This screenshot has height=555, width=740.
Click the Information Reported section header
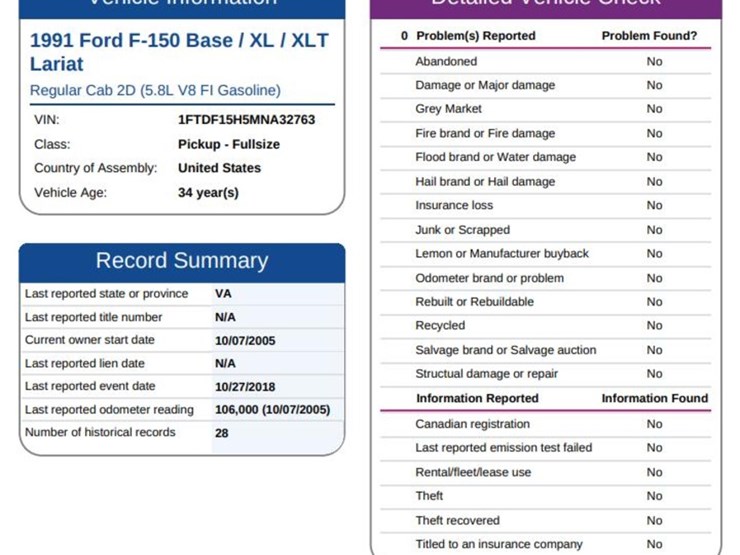(x=477, y=398)
